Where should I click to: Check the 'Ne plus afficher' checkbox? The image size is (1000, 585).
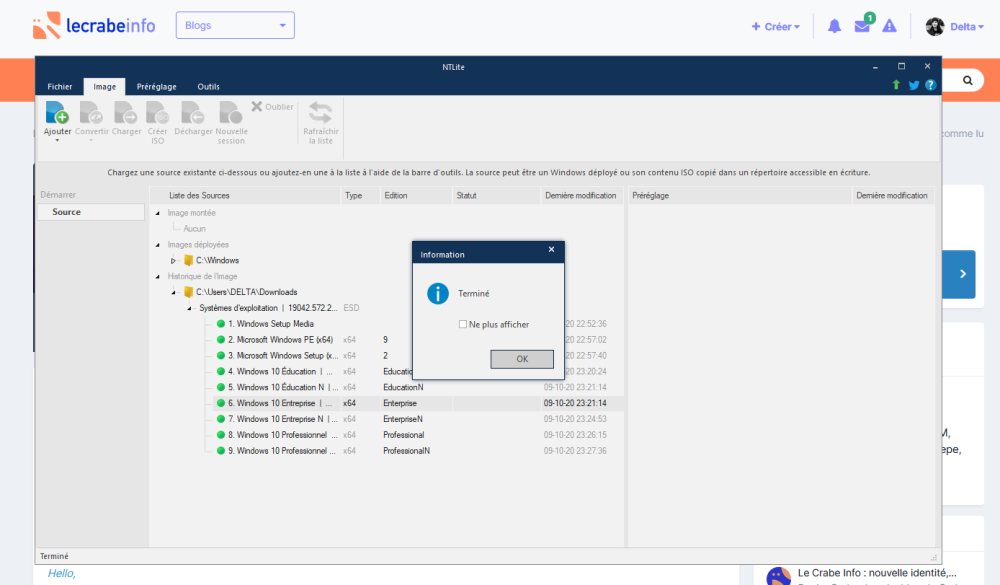[463, 324]
